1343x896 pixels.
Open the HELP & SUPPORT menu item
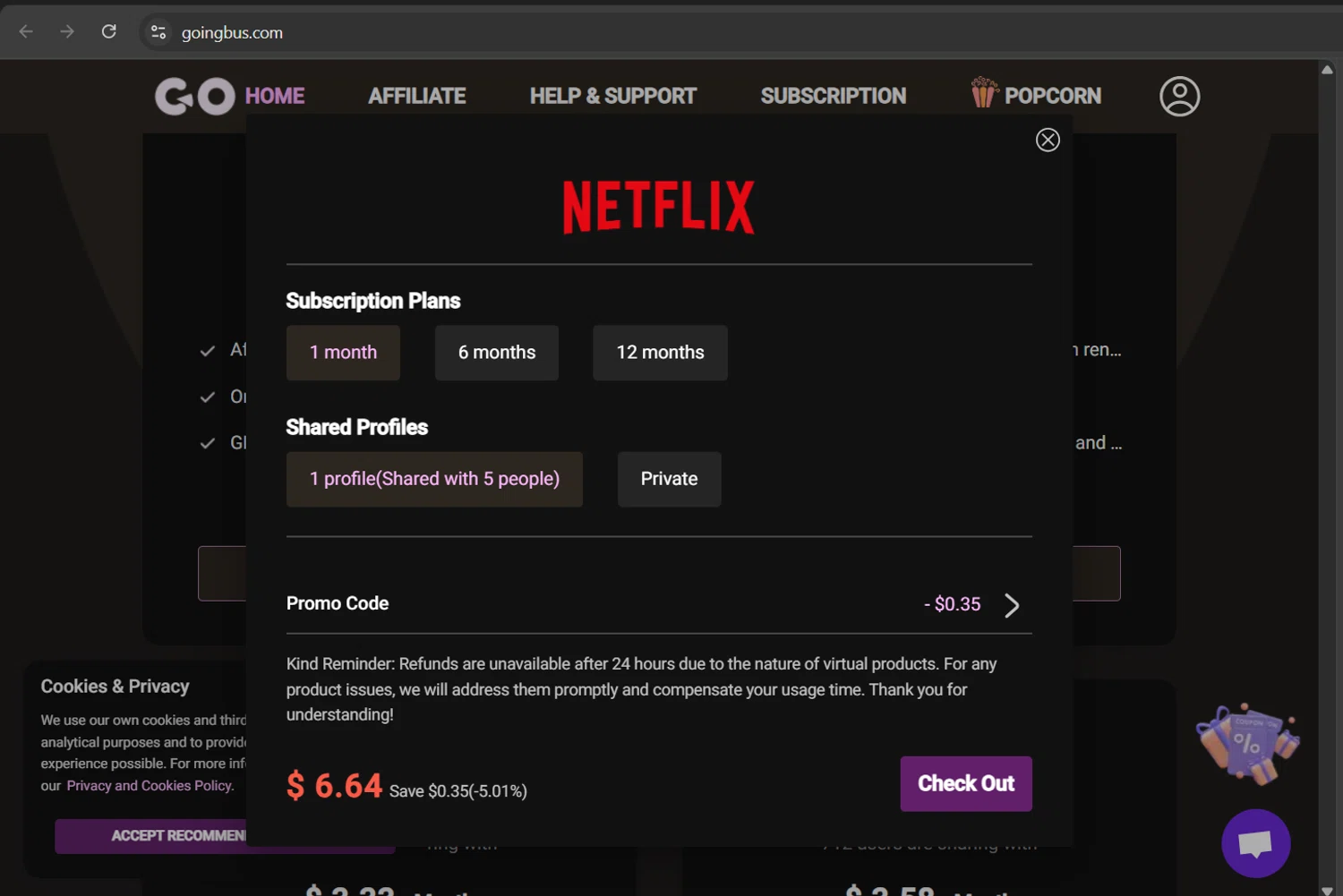coord(613,96)
